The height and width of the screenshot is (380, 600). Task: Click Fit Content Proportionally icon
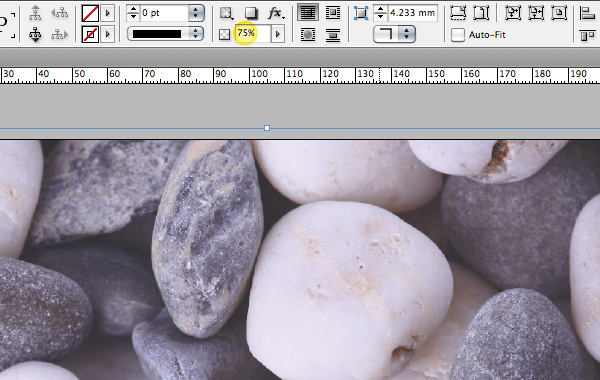pos(481,13)
